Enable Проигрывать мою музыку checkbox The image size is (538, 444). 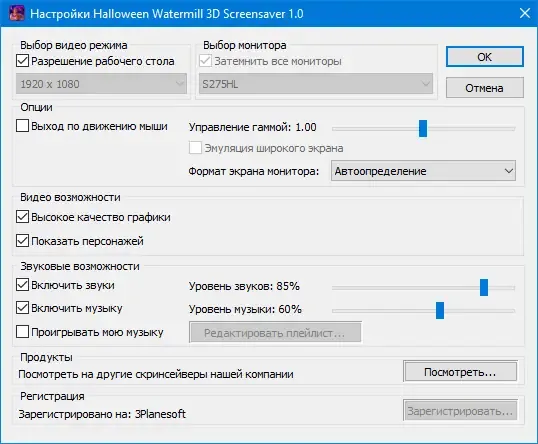point(22,332)
